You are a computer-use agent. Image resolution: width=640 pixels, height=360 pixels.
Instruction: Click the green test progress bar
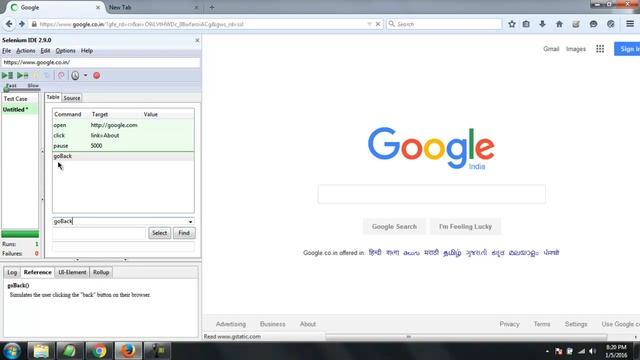[x=20, y=234]
